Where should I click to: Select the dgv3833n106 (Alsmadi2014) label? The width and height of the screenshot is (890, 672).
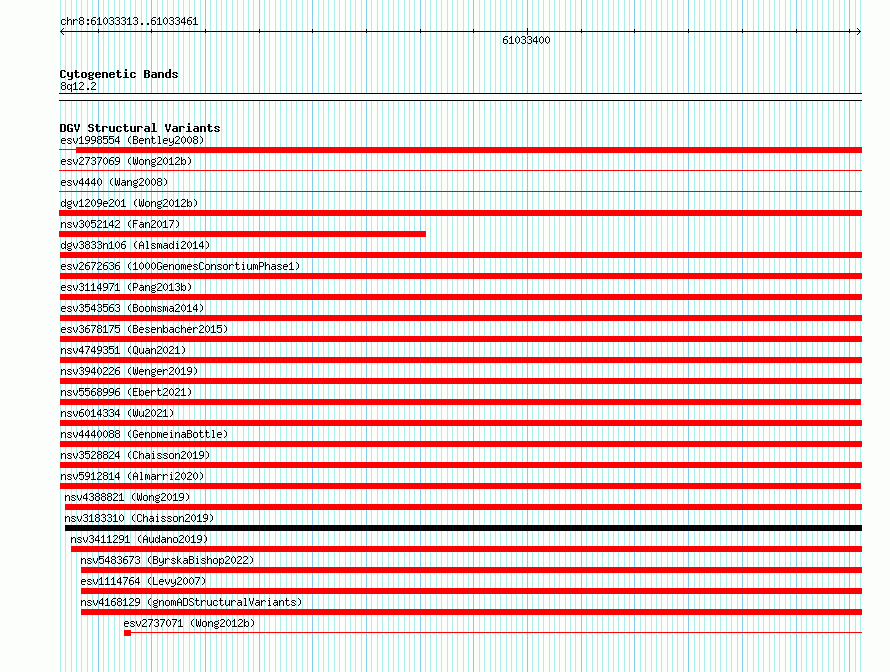coord(135,245)
